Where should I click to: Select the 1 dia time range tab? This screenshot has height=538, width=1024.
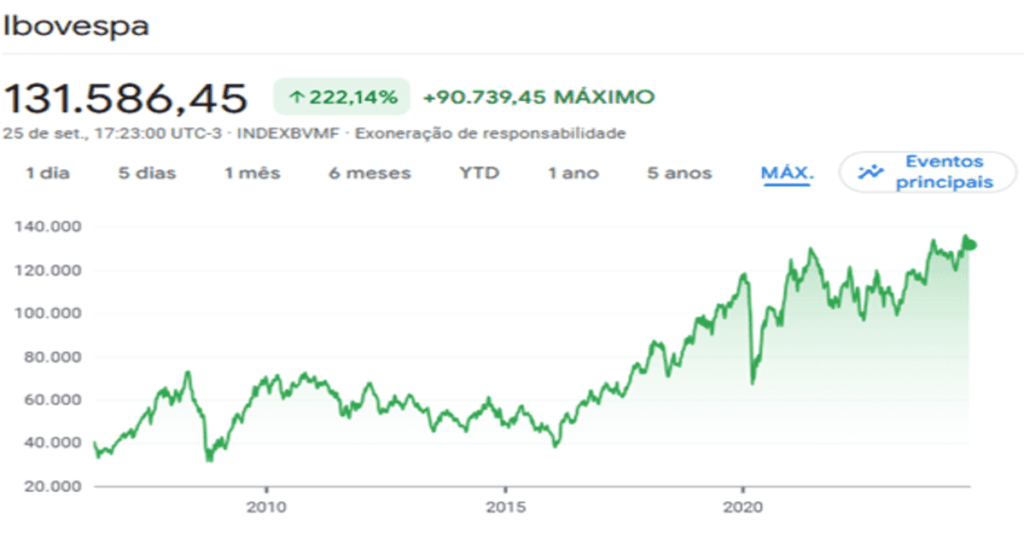pos(48,173)
